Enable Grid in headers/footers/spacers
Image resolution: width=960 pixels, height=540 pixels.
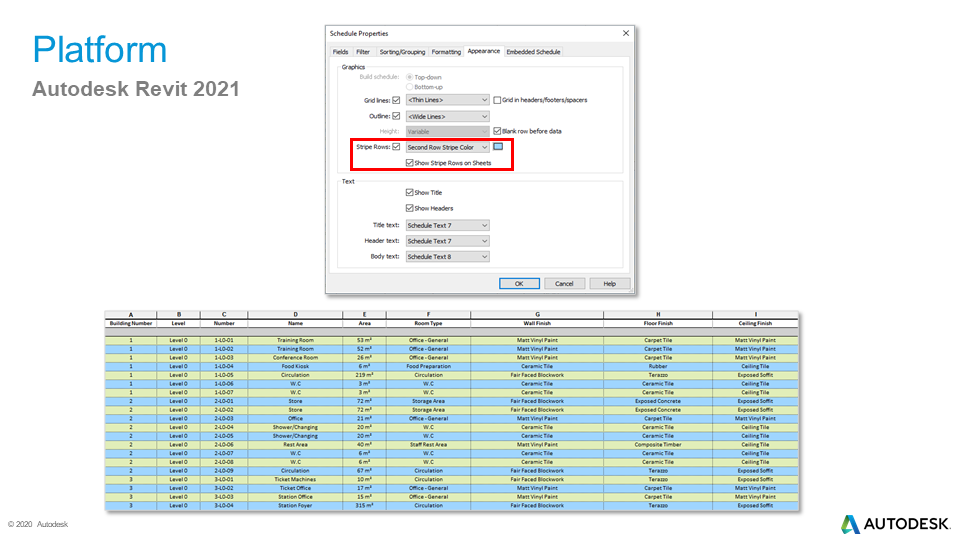coord(498,100)
